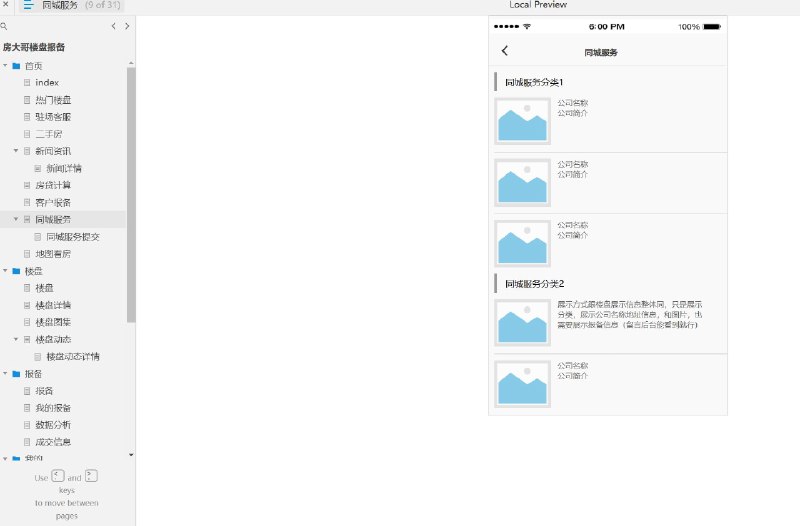The height and width of the screenshot is (526, 800).
Task: Open the 数据分析 page
Action: pos(53,425)
